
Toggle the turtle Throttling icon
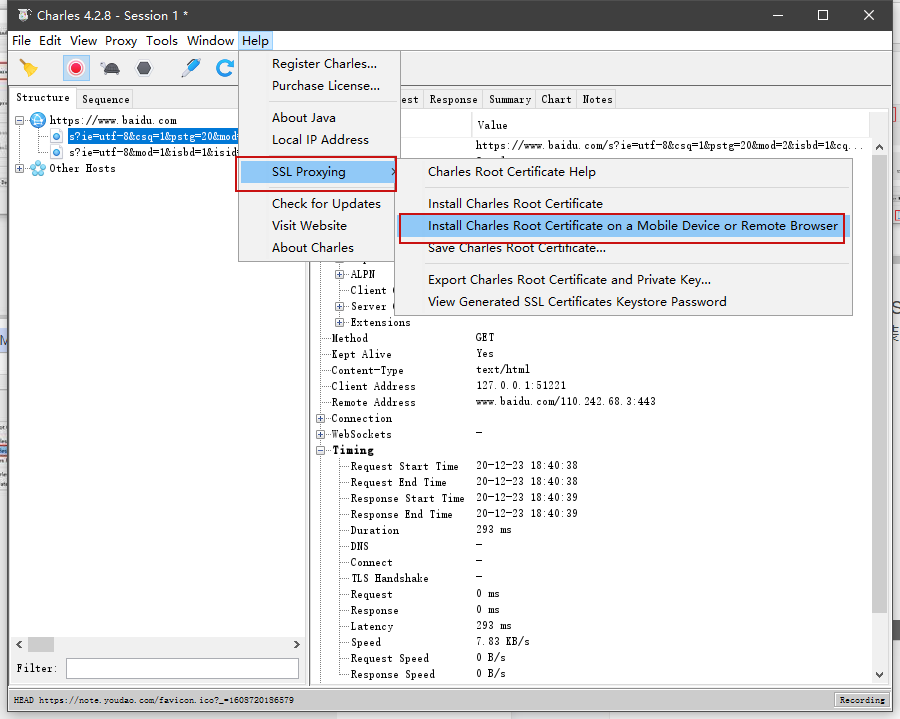click(110, 69)
